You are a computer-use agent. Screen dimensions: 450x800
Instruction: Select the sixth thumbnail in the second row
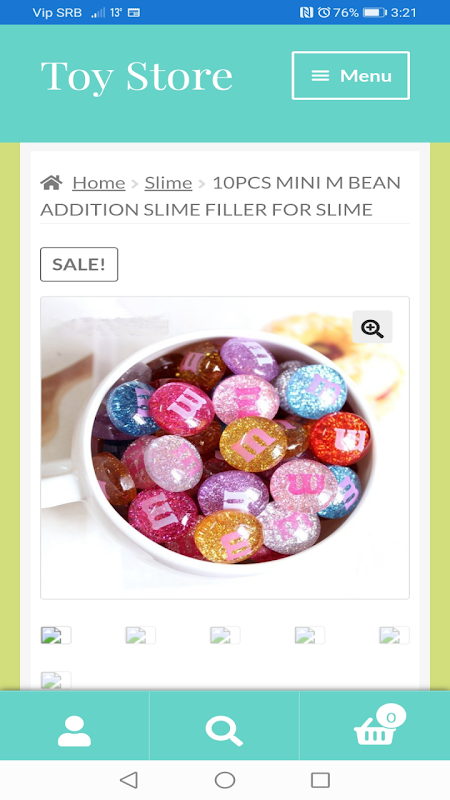pyautogui.click(x=56, y=680)
